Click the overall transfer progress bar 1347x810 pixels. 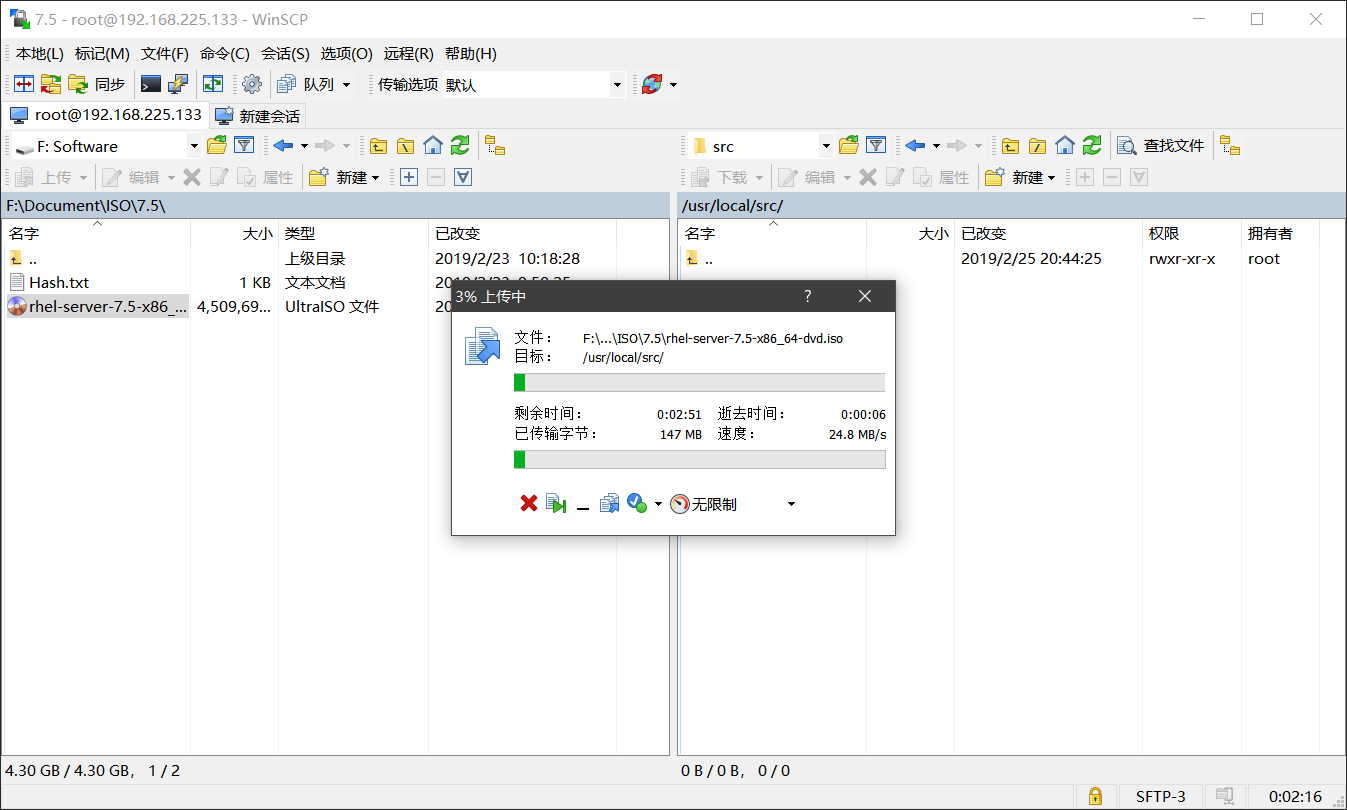click(699, 459)
